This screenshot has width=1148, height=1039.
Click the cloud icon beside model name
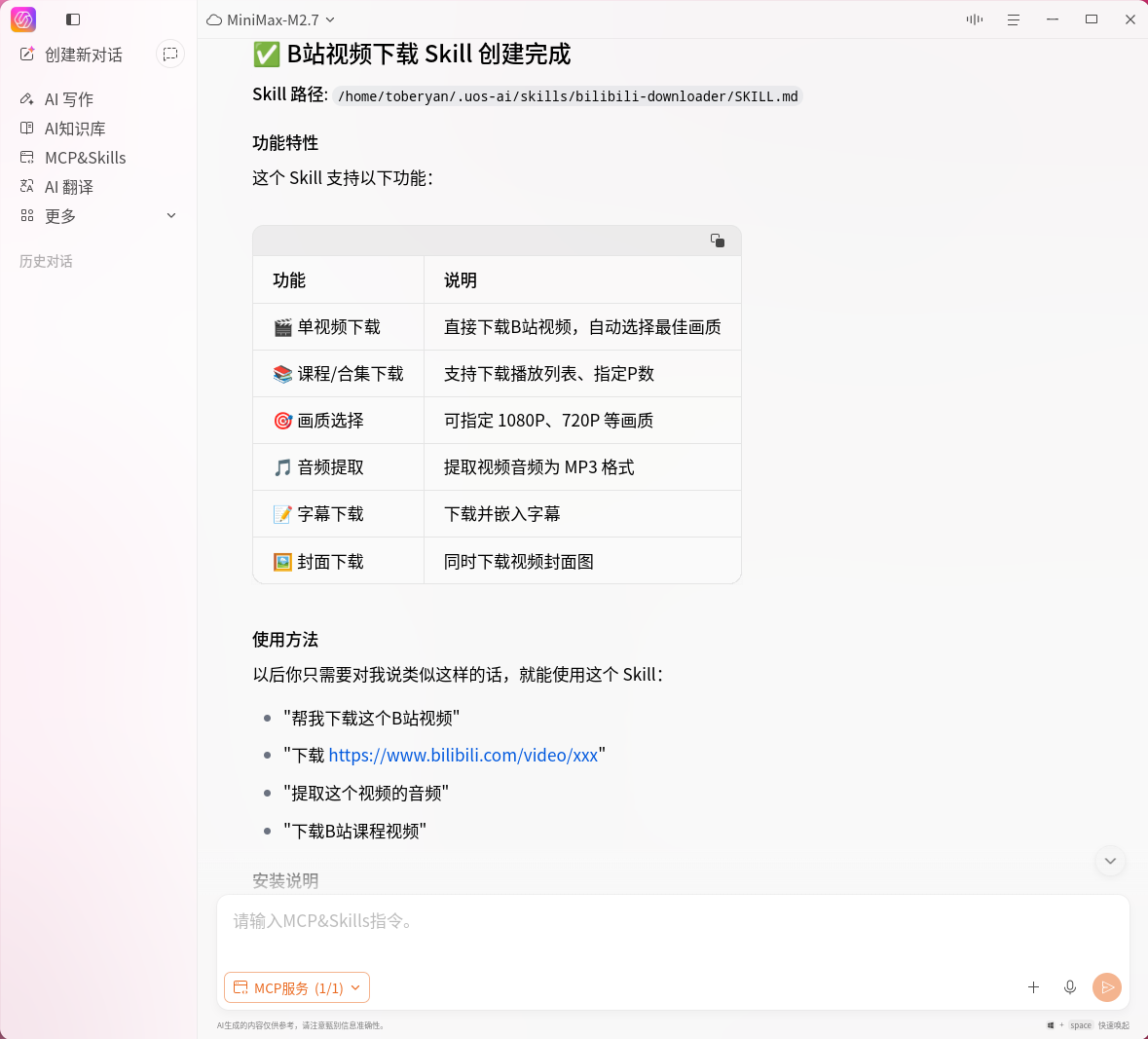coord(214,19)
